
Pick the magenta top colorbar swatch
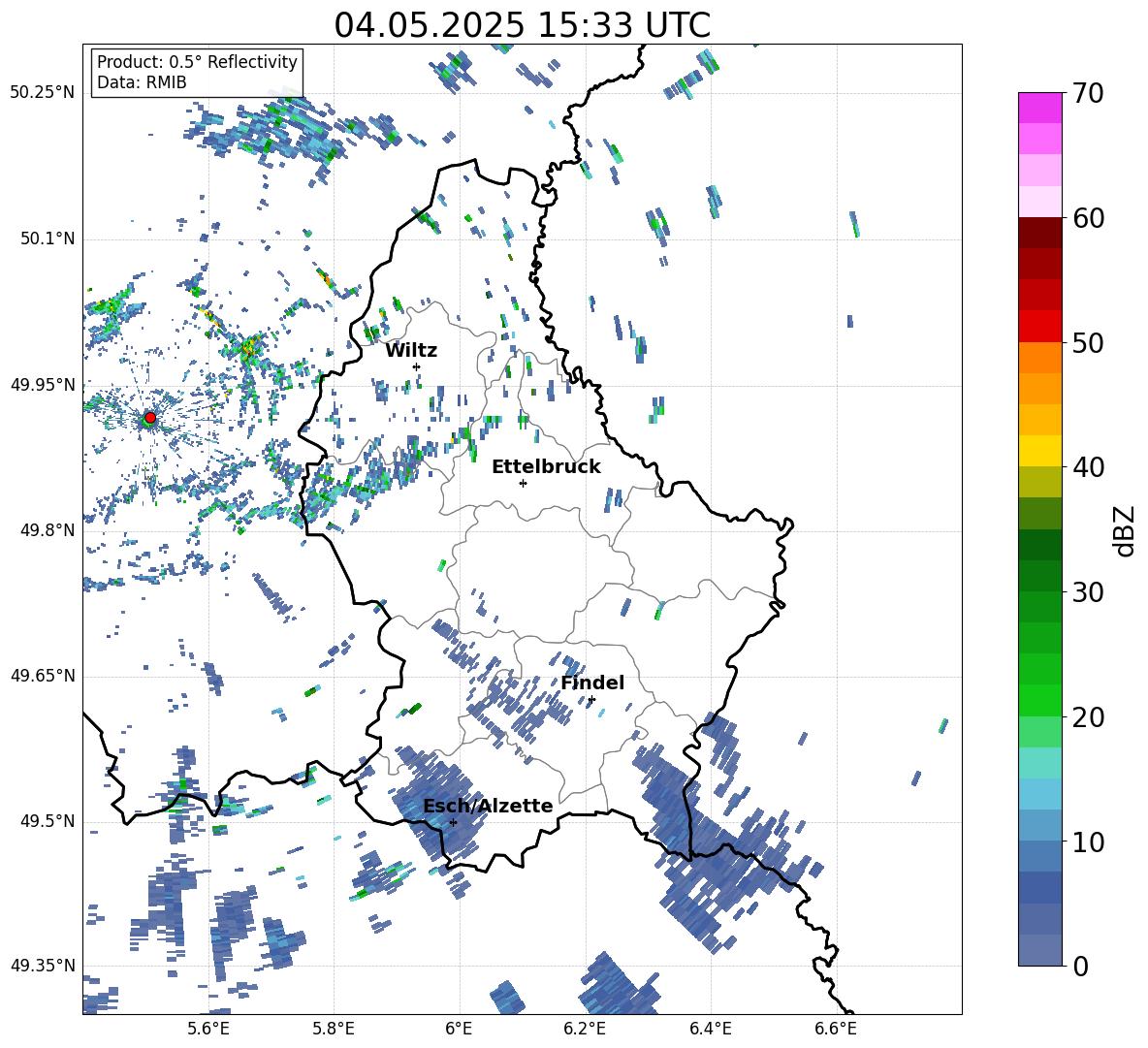(x=1039, y=109)
